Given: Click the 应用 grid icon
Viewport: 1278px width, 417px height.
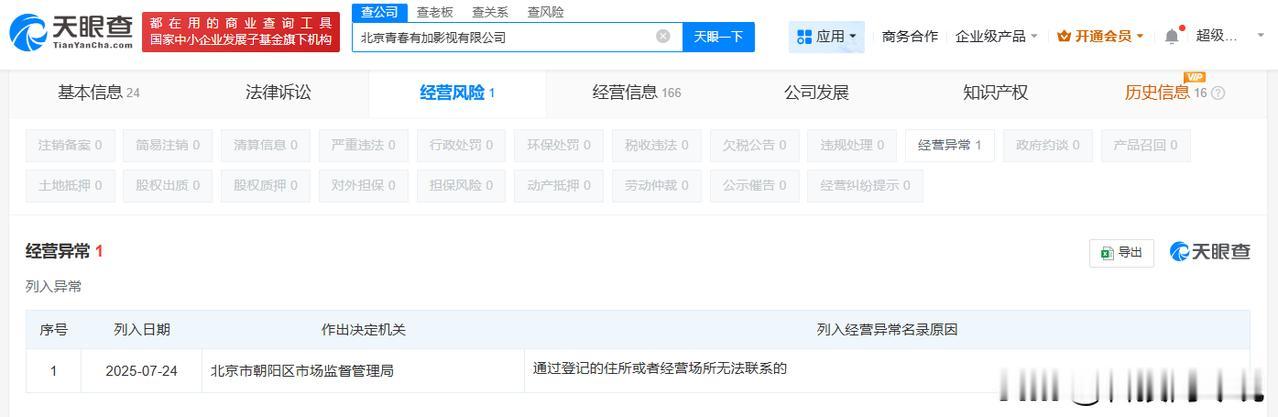Looking at the screenshot, I should click(804, 36).
